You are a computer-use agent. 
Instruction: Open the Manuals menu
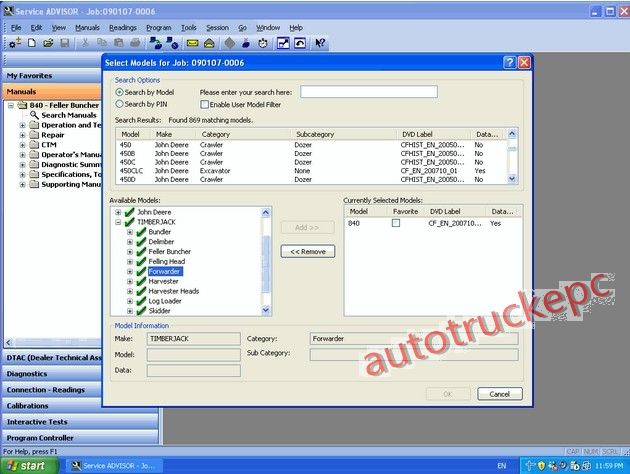[87, 28]
